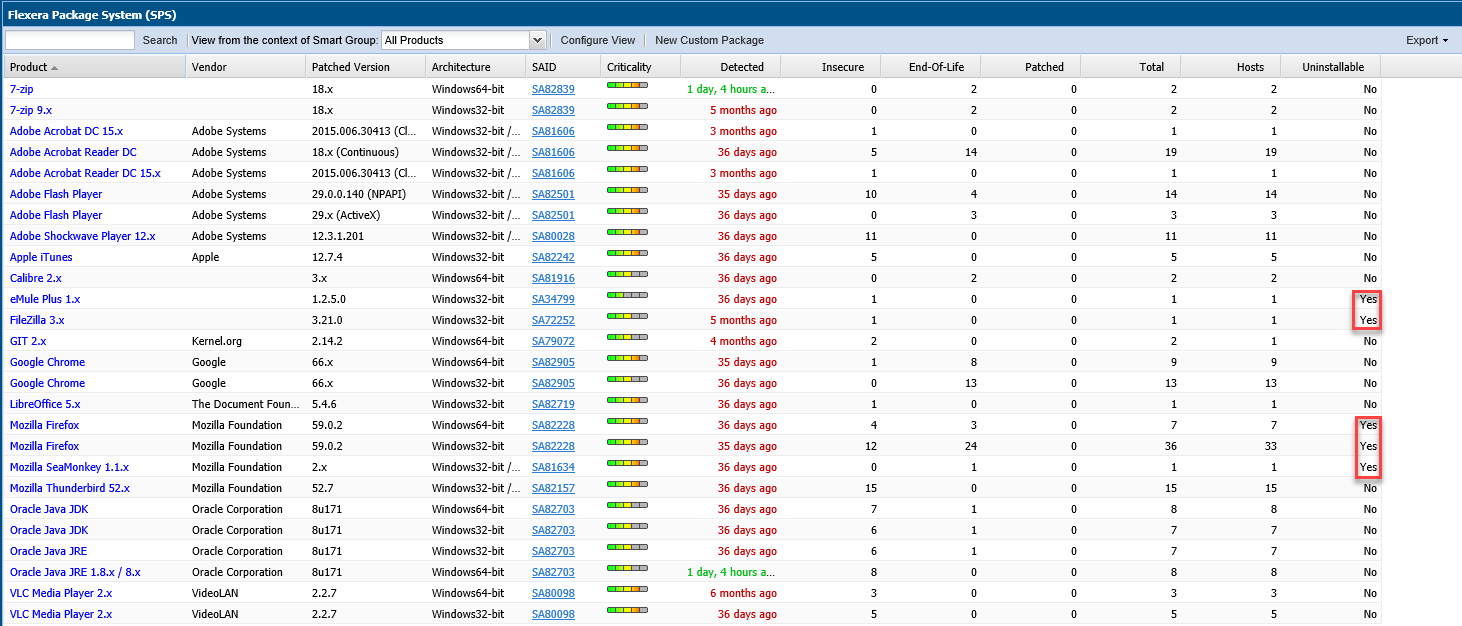Image resolution: width=1462 pixels, height=626 pixels.
Task: Click the Search button
Action: pos(160,40)
